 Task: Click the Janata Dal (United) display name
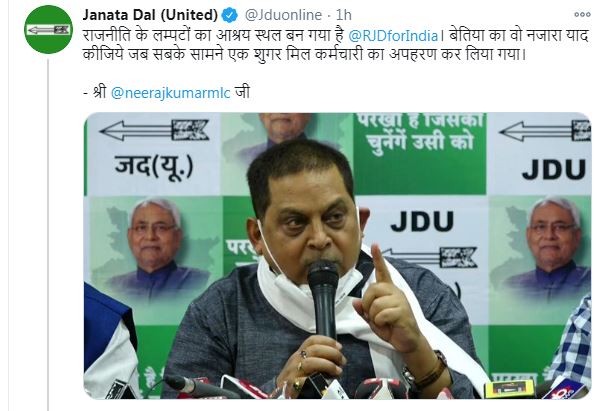(150, 15)
